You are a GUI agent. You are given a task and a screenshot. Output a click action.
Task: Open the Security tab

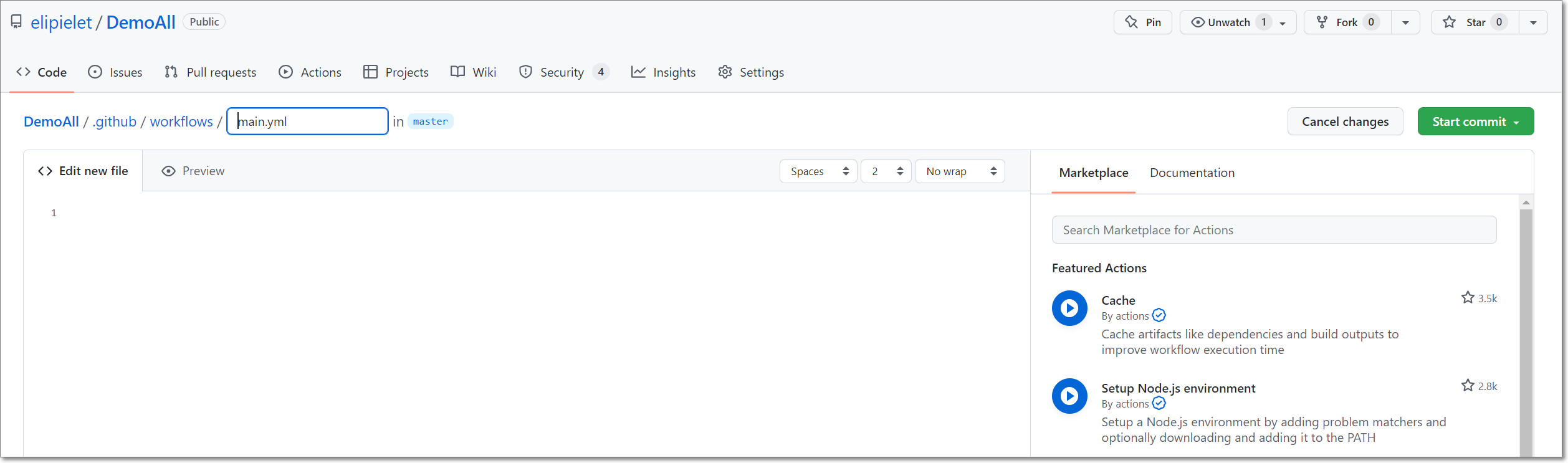tap(563, 72)
